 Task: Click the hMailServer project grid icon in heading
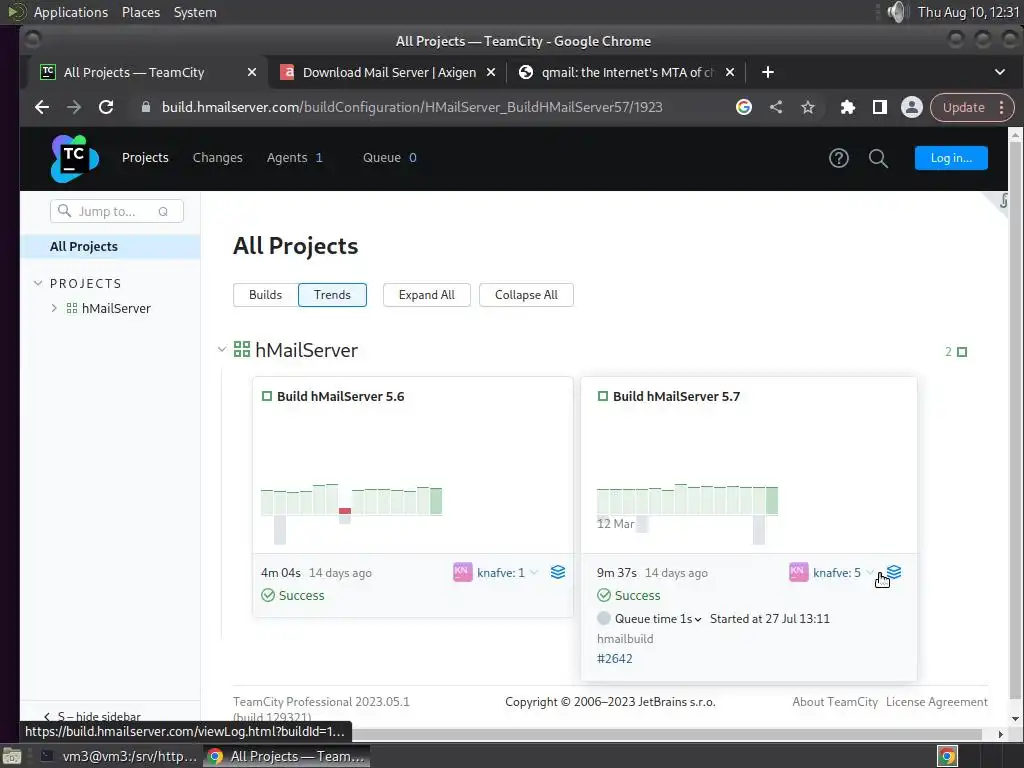(x=242, y=349)
